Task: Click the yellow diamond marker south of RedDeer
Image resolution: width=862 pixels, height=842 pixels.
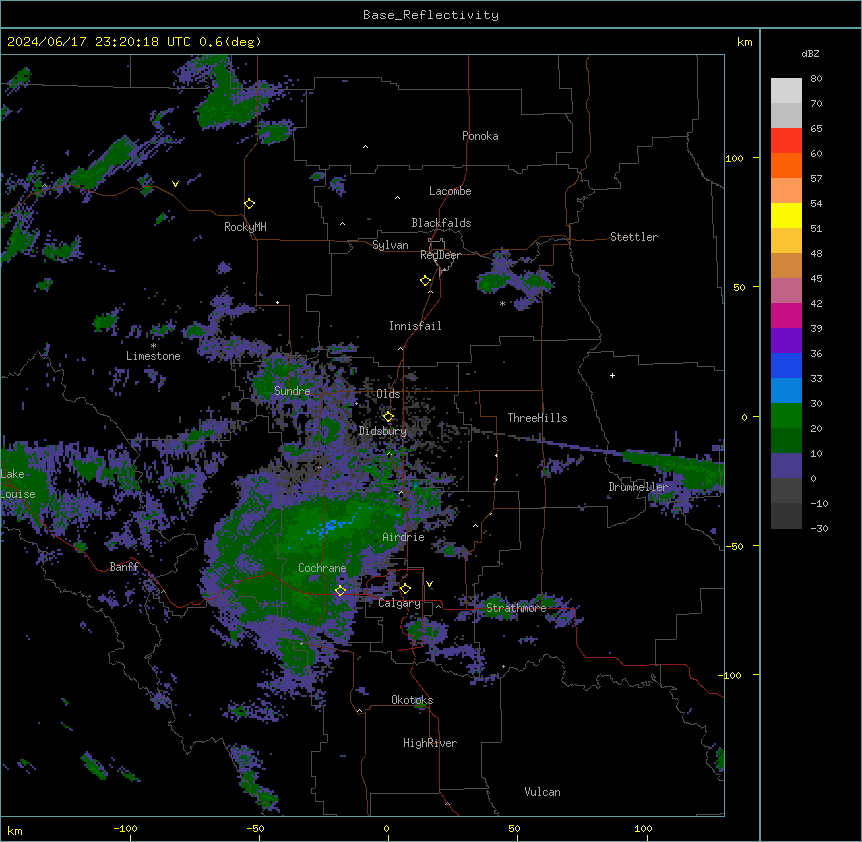Action: click(x=426, y=281)
